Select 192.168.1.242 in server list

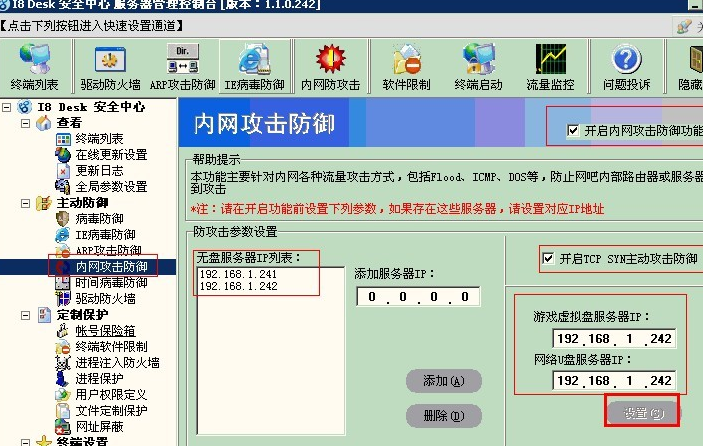coord(238,286)
